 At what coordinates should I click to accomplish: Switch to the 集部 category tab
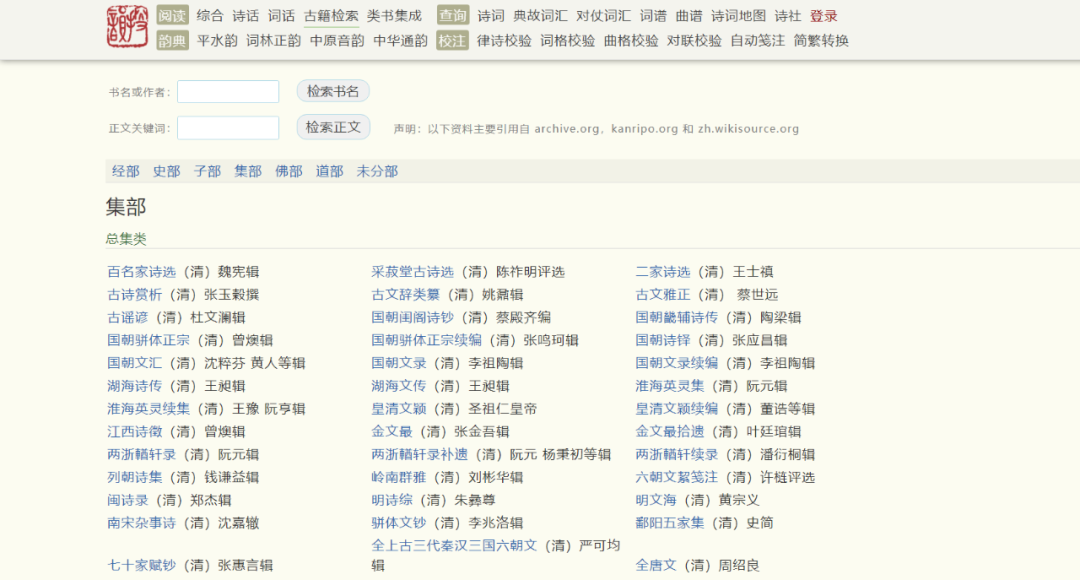tap(248, 172)
